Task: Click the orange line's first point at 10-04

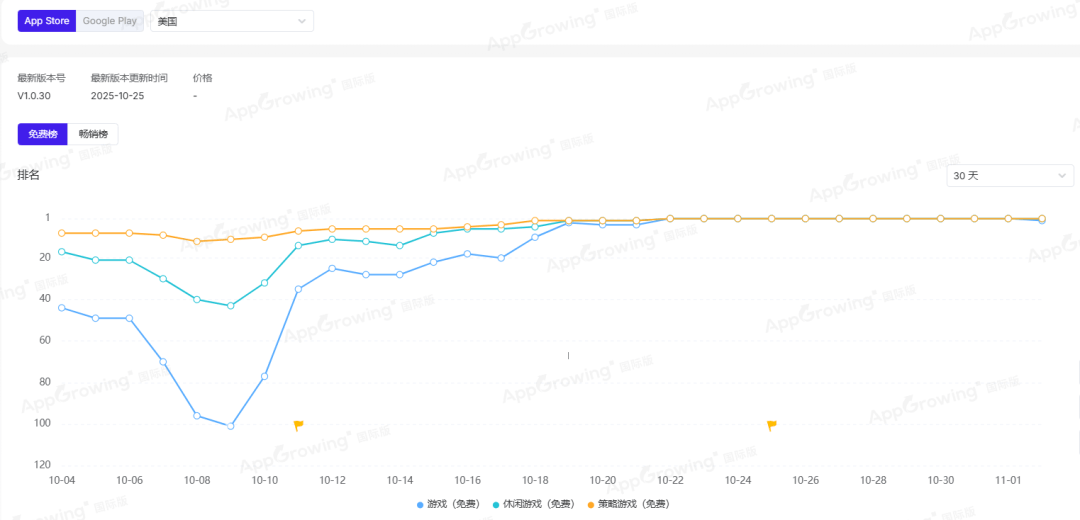Action: [x=62, y=233]
